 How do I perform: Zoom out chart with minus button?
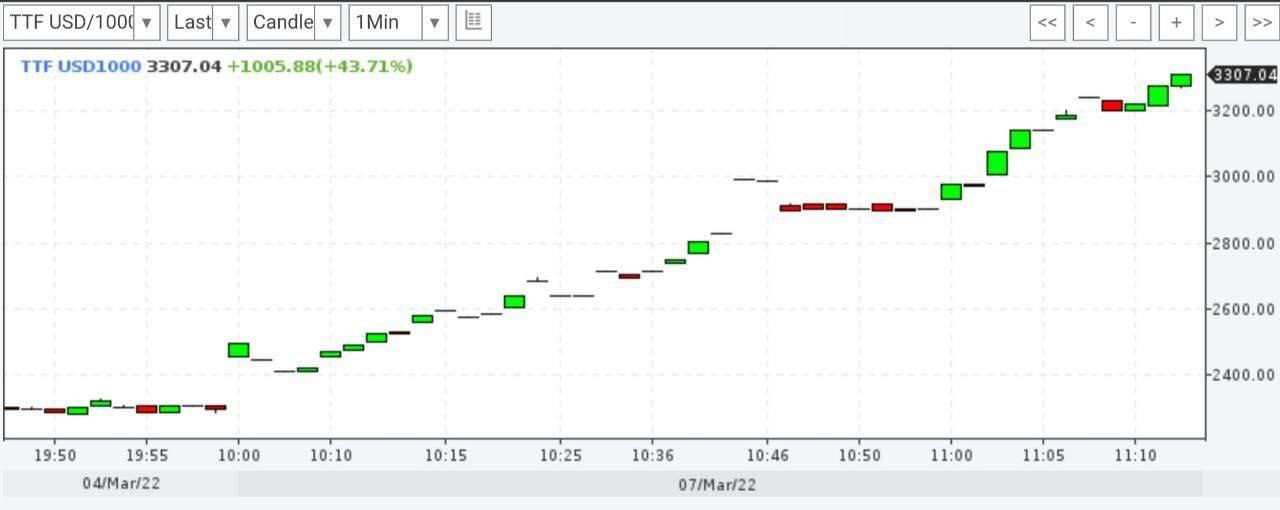[x=1133, y=22]
